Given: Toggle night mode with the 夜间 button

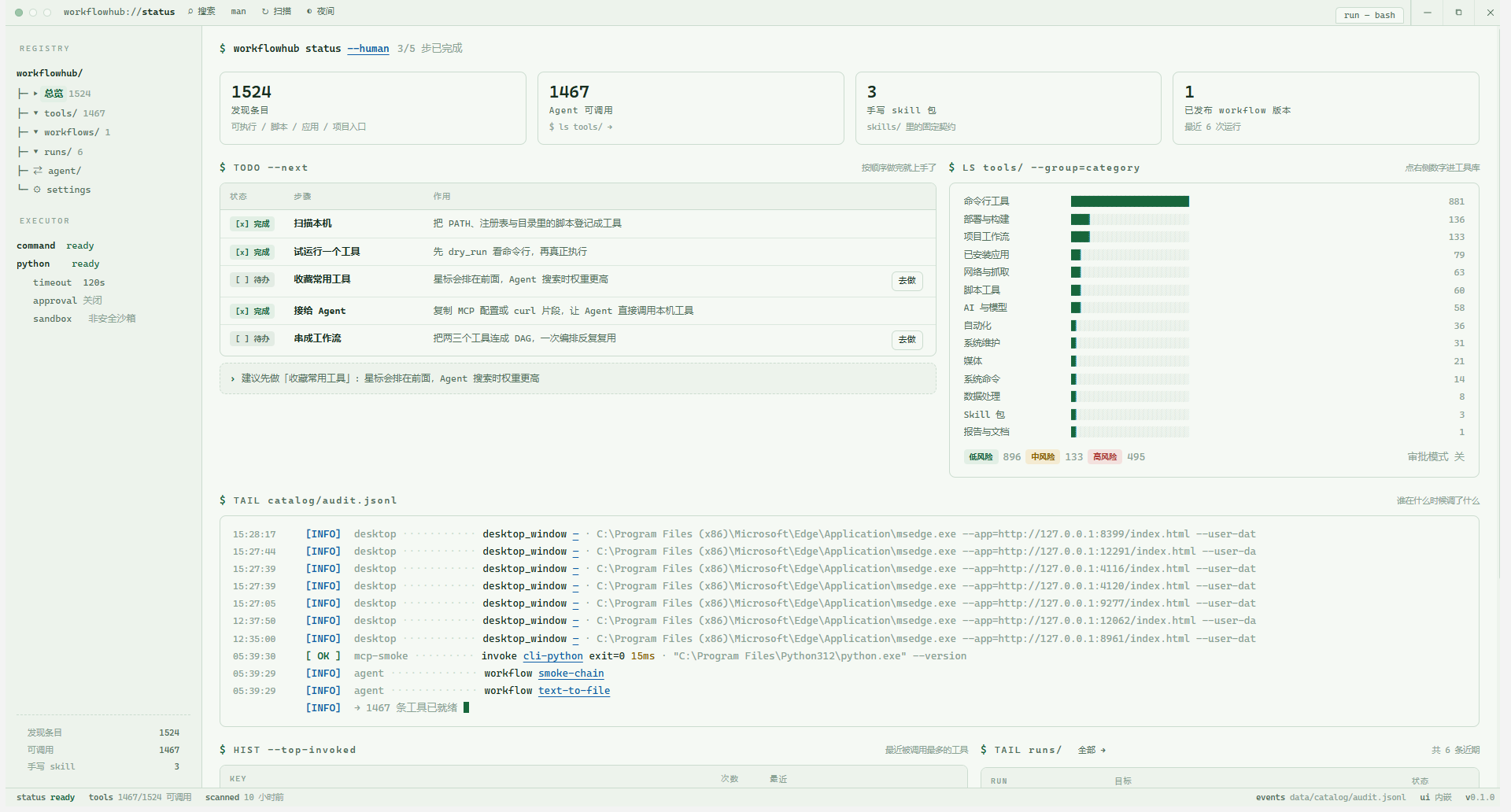Looking at the screenshot, I should coord(320,12).
